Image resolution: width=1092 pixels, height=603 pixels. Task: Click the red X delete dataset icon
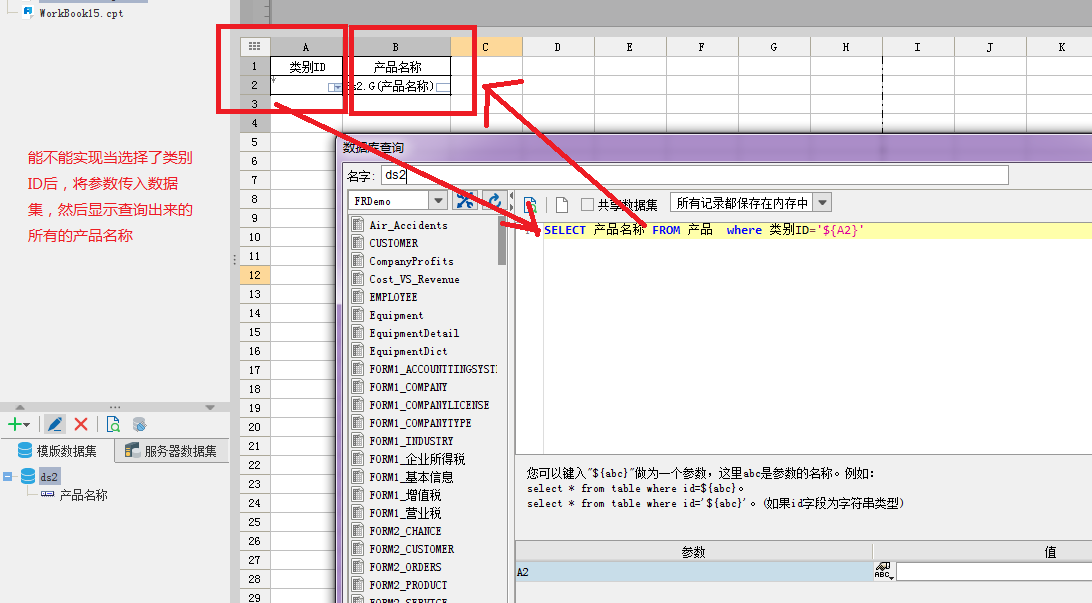(x=81, y=424)
